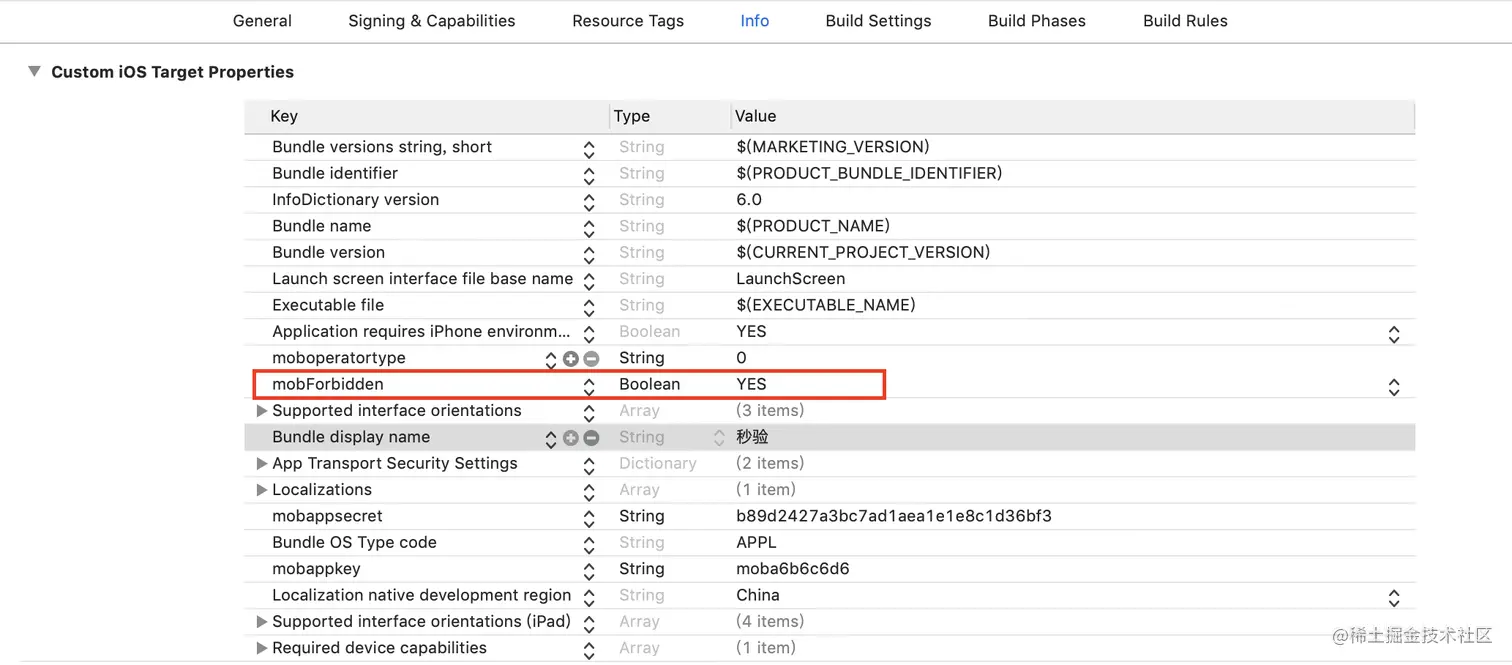1512x665 pixels.
Task: Click mobappkey value moba6b6c6d6
Action: [x=792, y=569]
